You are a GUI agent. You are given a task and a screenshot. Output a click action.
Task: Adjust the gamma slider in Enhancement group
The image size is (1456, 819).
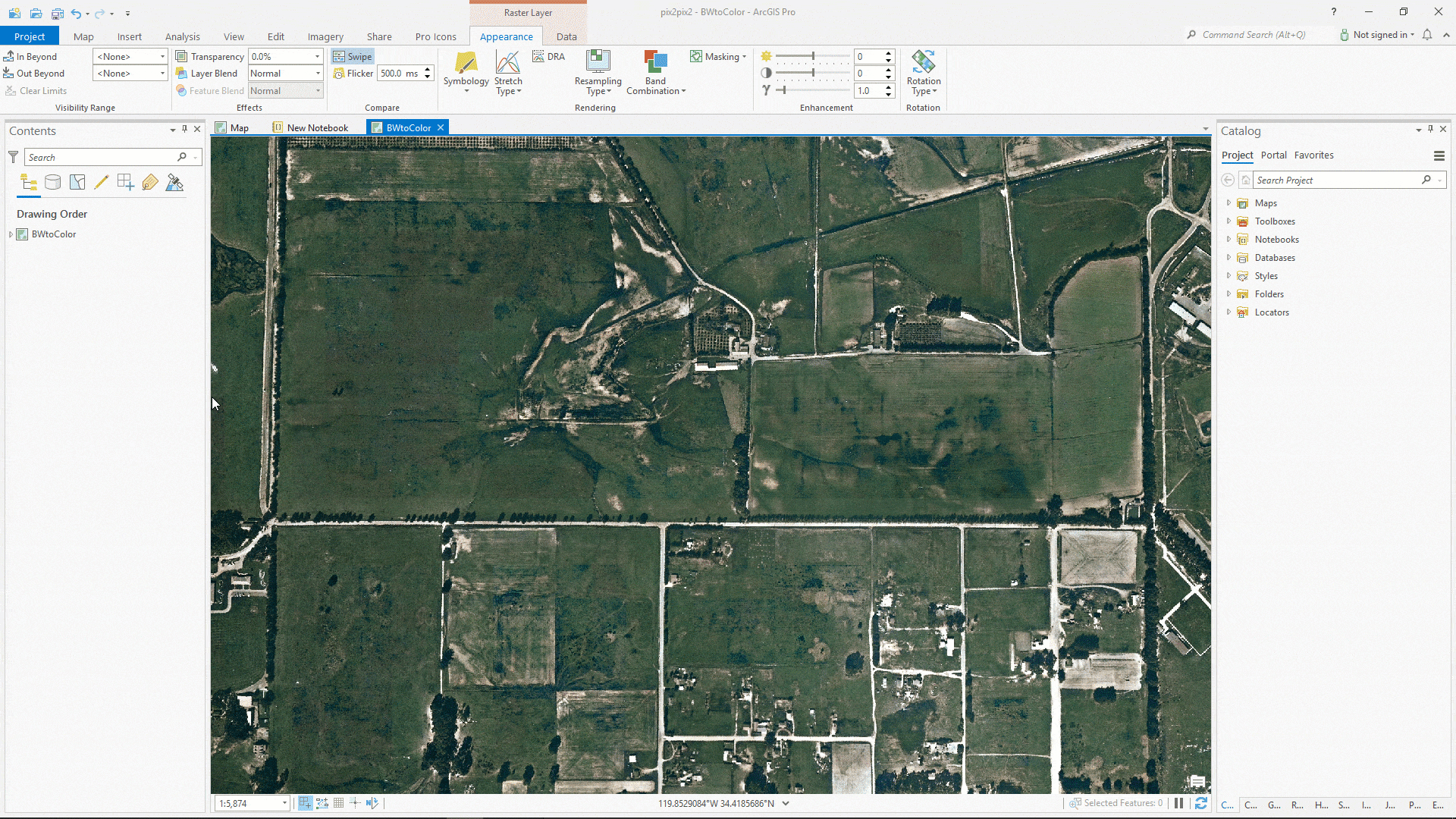(785, 90)
